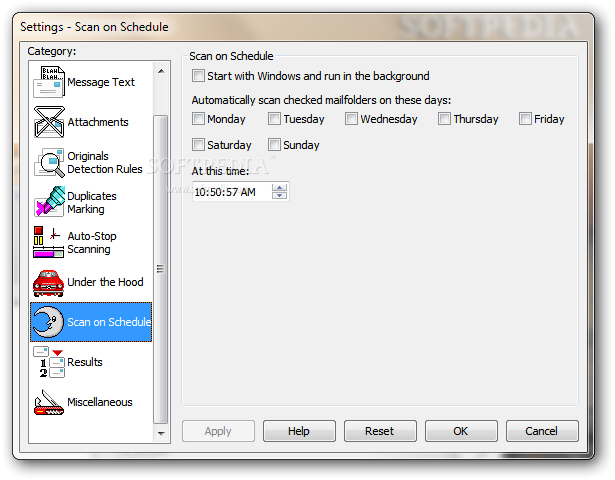Check the Tuesday checkbox

(274, 118)
